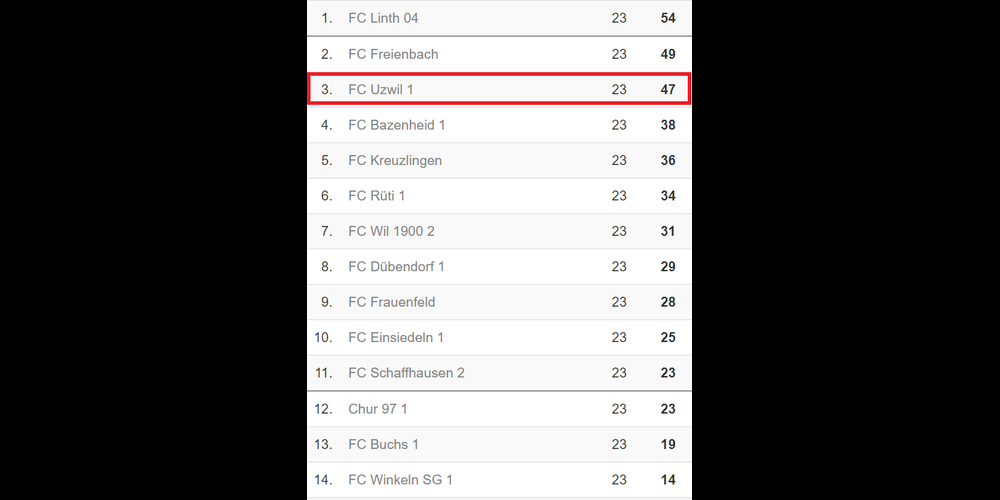Click the rank number 4. beside FC Bazenheid 1

point(326,125)
